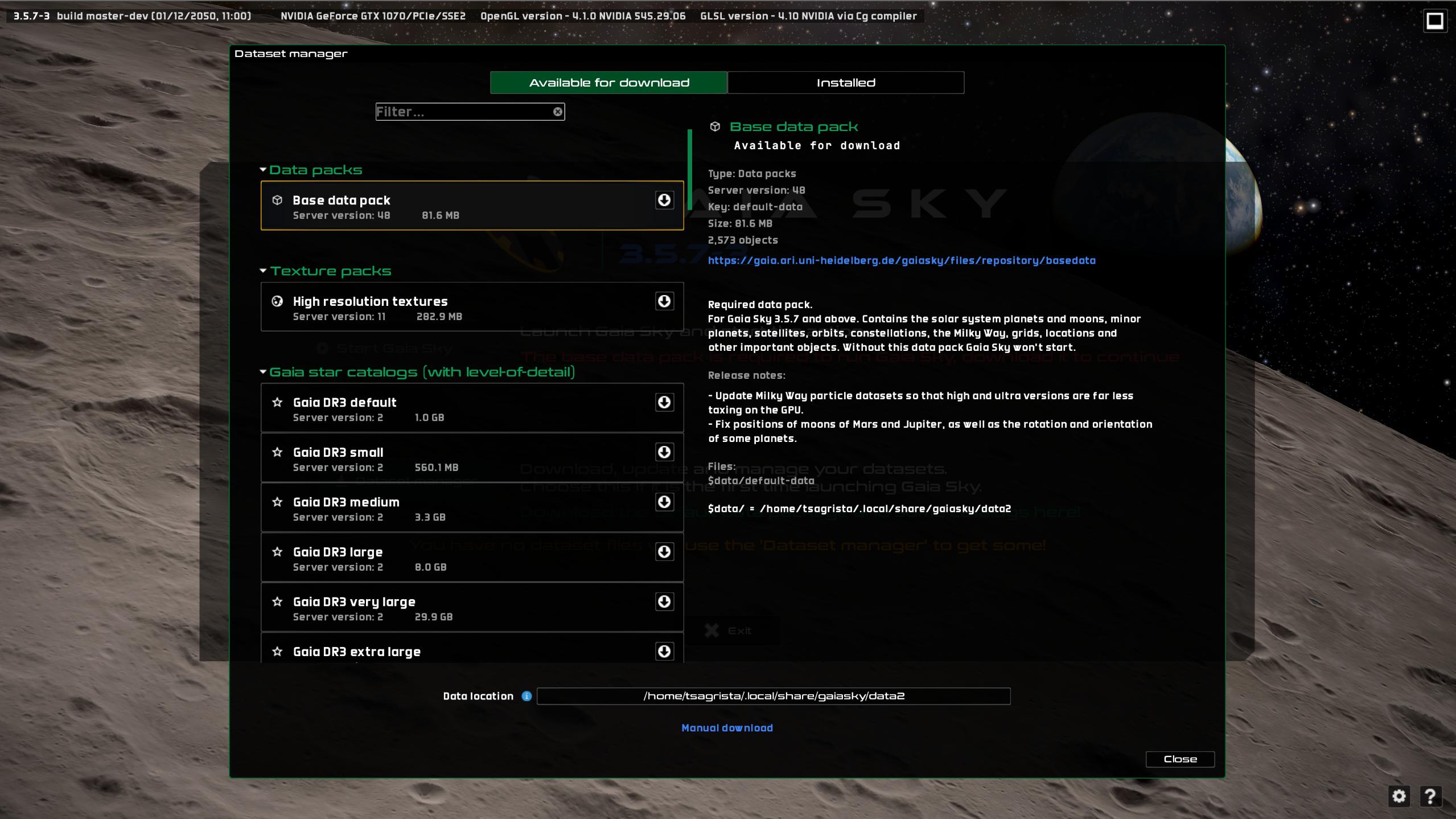Switch to the Available for download tab
The height and width of the screenshot is (819, 1456).
point(609,82)
